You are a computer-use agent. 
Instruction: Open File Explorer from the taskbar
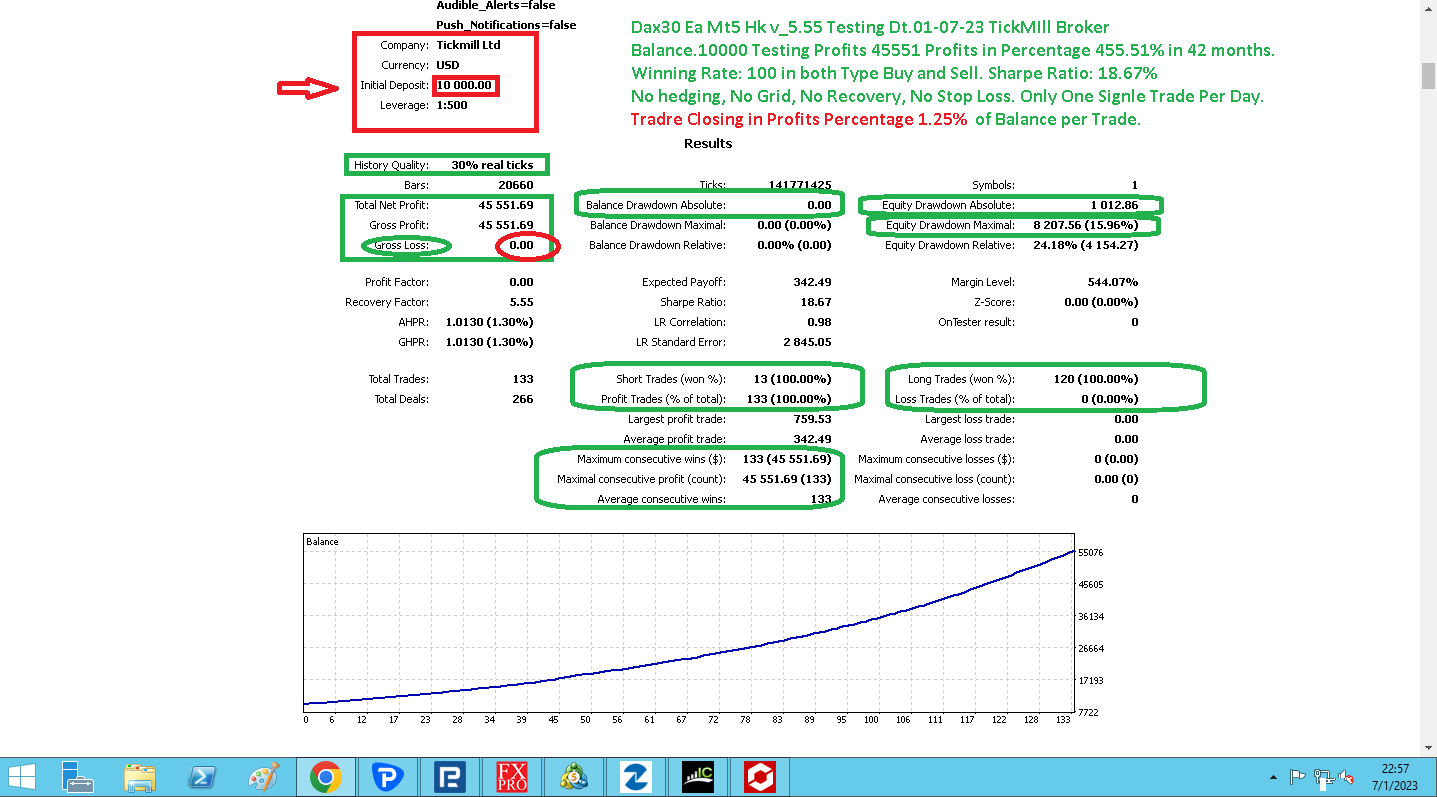coord(140,777)
